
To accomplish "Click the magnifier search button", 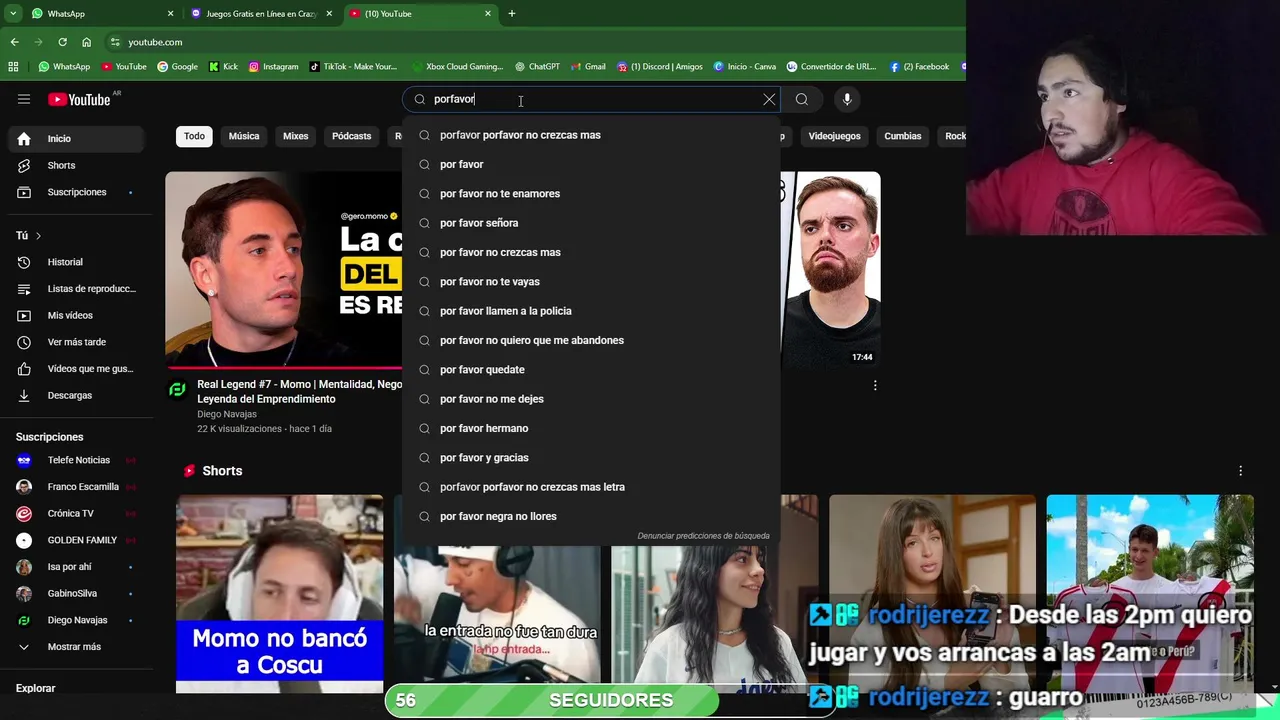I will pos(802,99).
